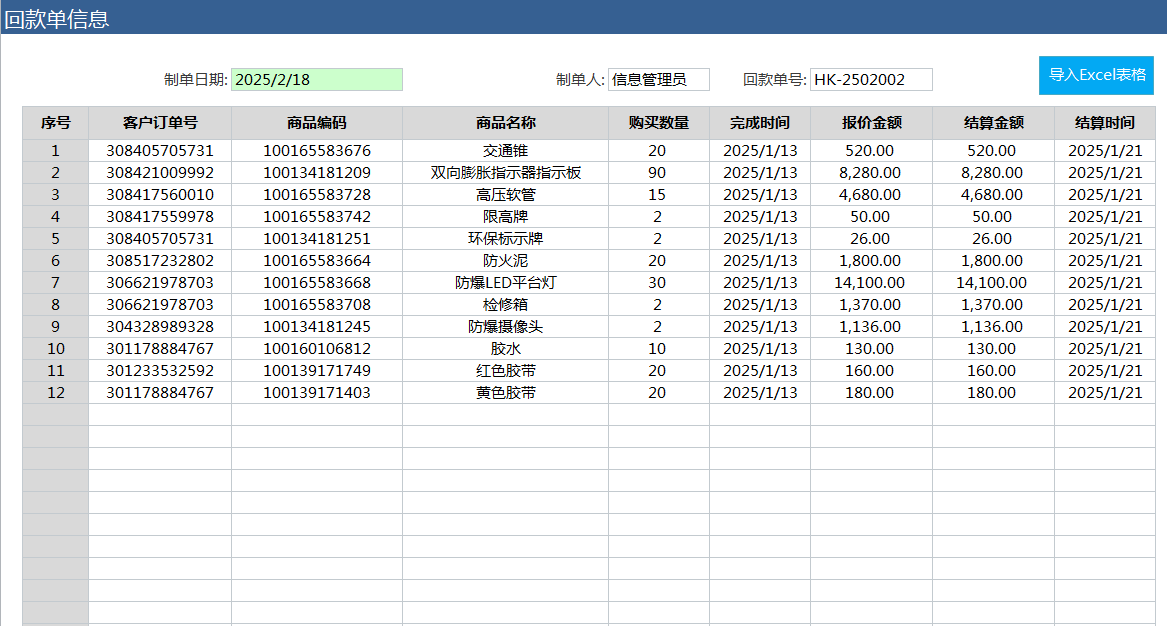Click product code 100165583676
The image size is (1167, 626).
(317, 151)
